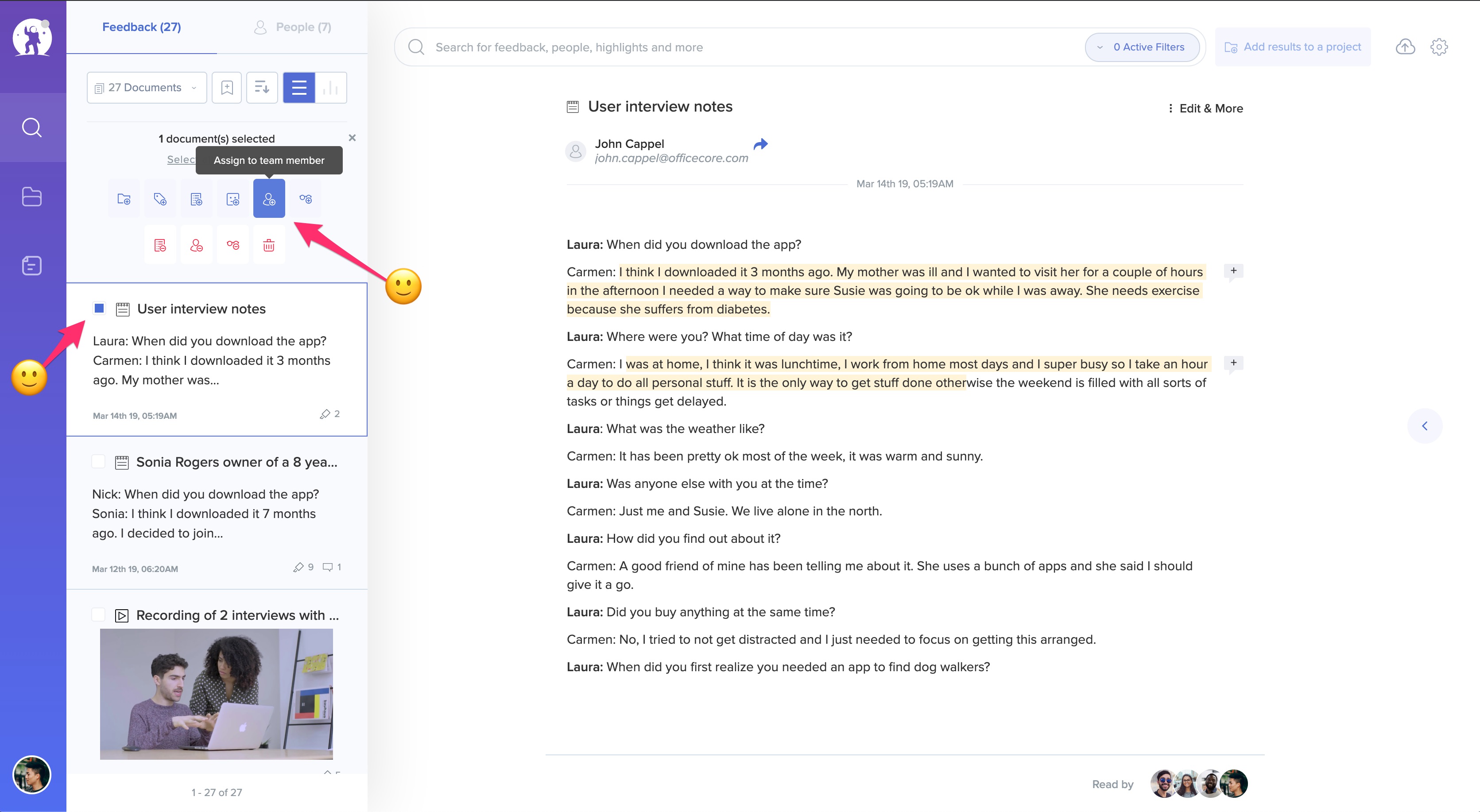Switch to chart view layout
Screen dimensions: 1480x812
pos(331,88)
